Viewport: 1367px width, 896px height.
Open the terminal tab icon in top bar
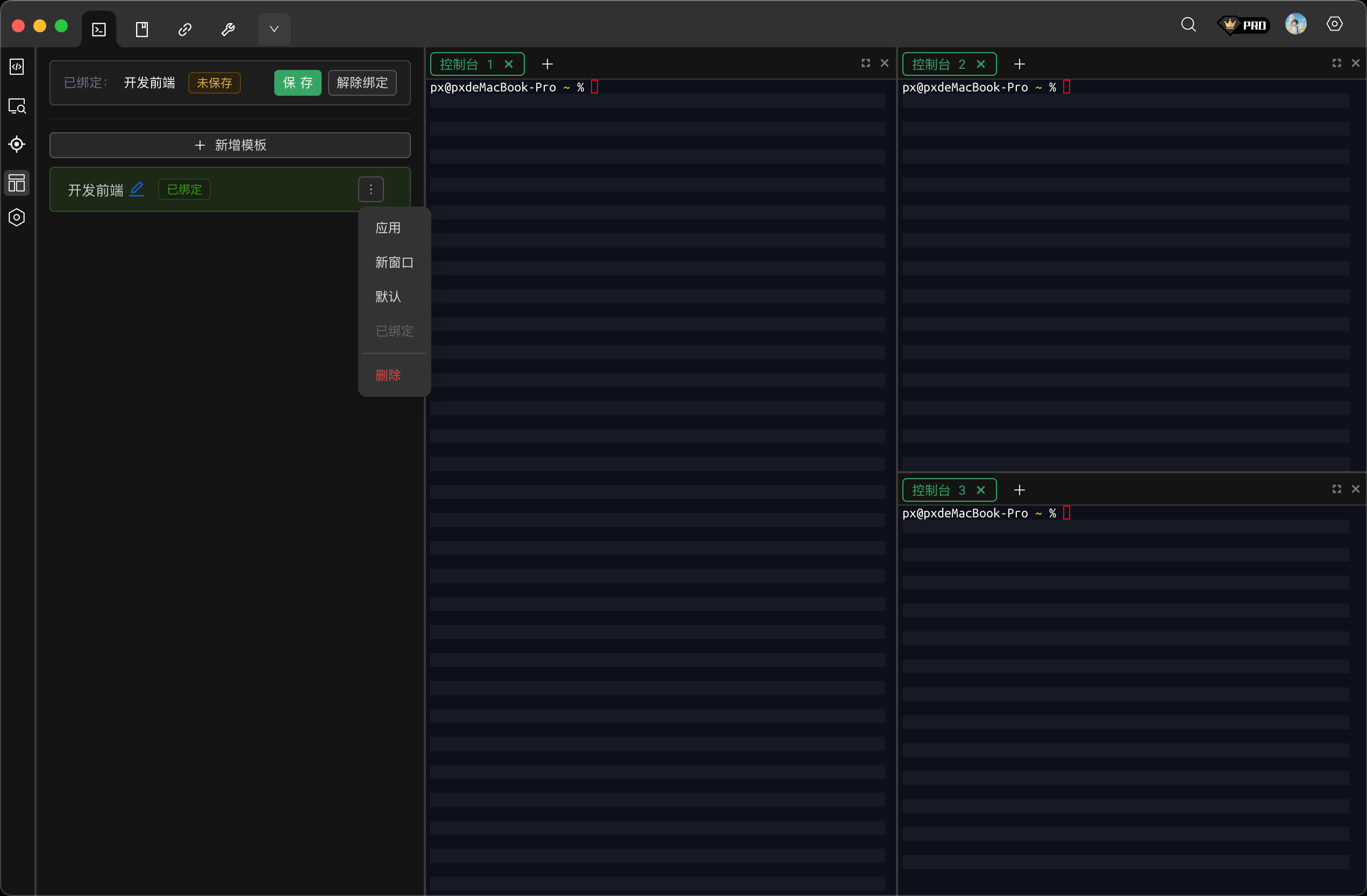click(99, 29)
